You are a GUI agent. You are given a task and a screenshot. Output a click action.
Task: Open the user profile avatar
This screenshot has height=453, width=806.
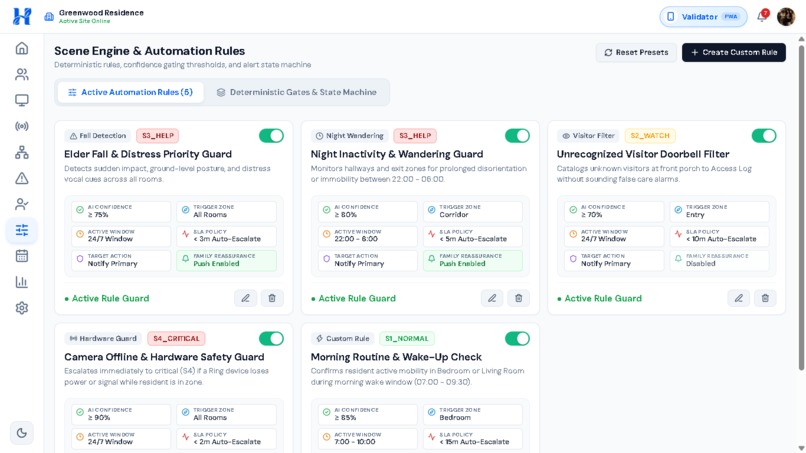tap(786, 16)
